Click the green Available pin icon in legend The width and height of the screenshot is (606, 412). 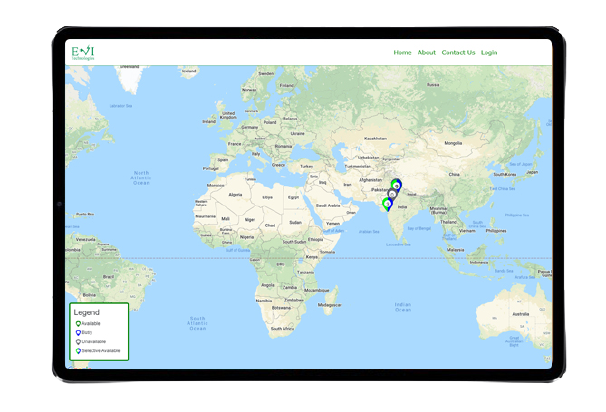(x=77, y=323)
